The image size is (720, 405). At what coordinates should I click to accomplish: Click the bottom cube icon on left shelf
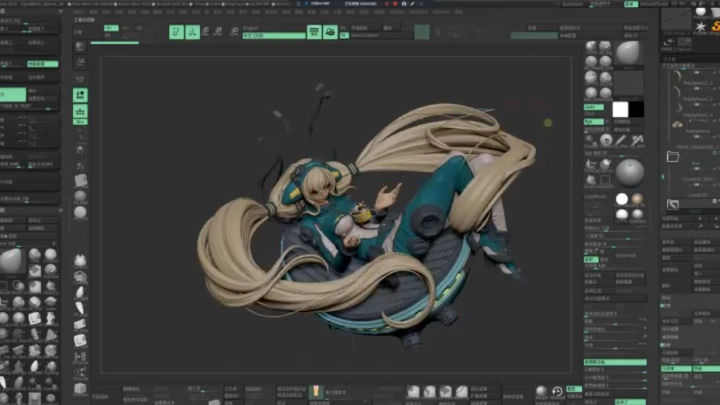point(80,388)
